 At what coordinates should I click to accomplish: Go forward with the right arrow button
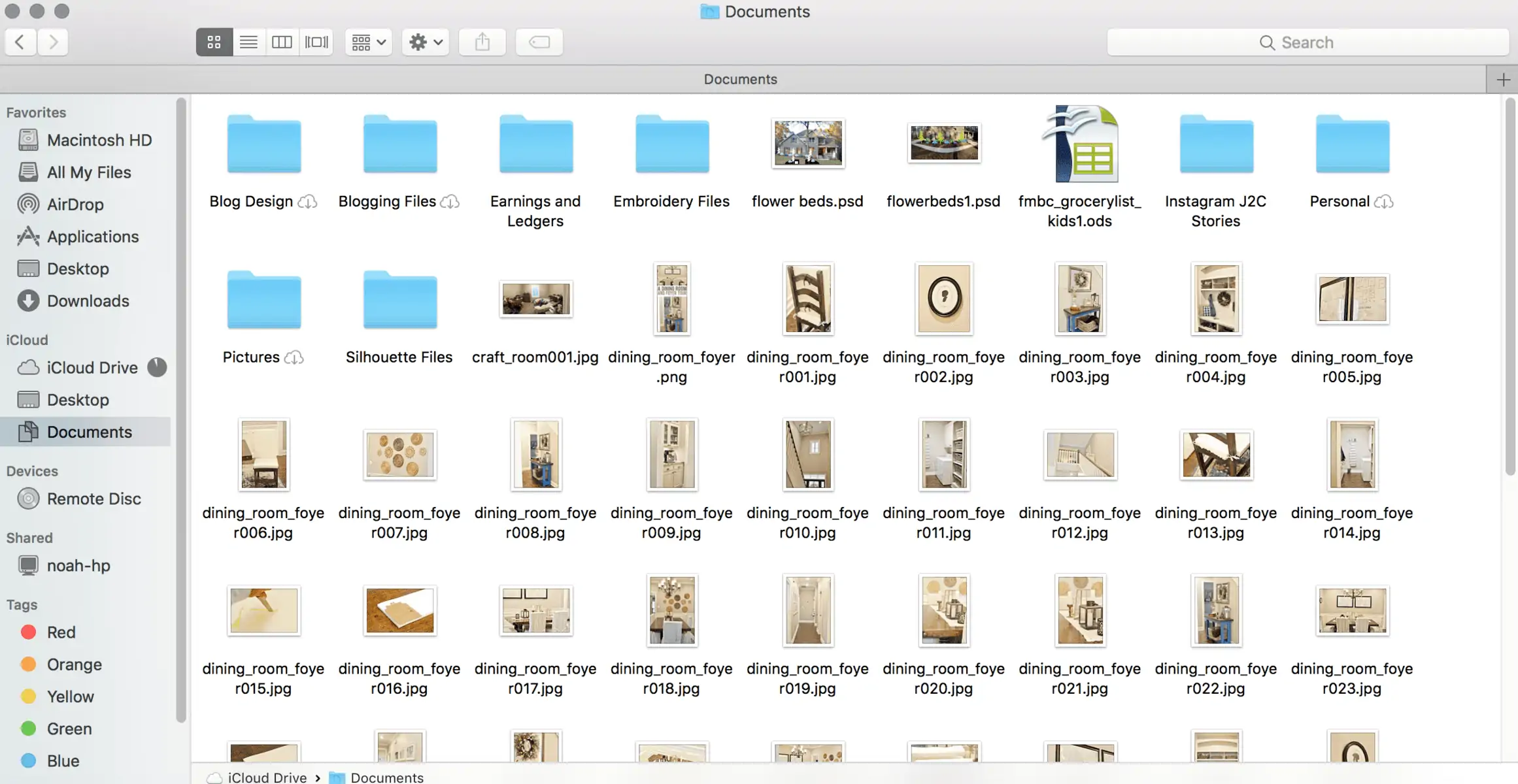tap(53, 42)
